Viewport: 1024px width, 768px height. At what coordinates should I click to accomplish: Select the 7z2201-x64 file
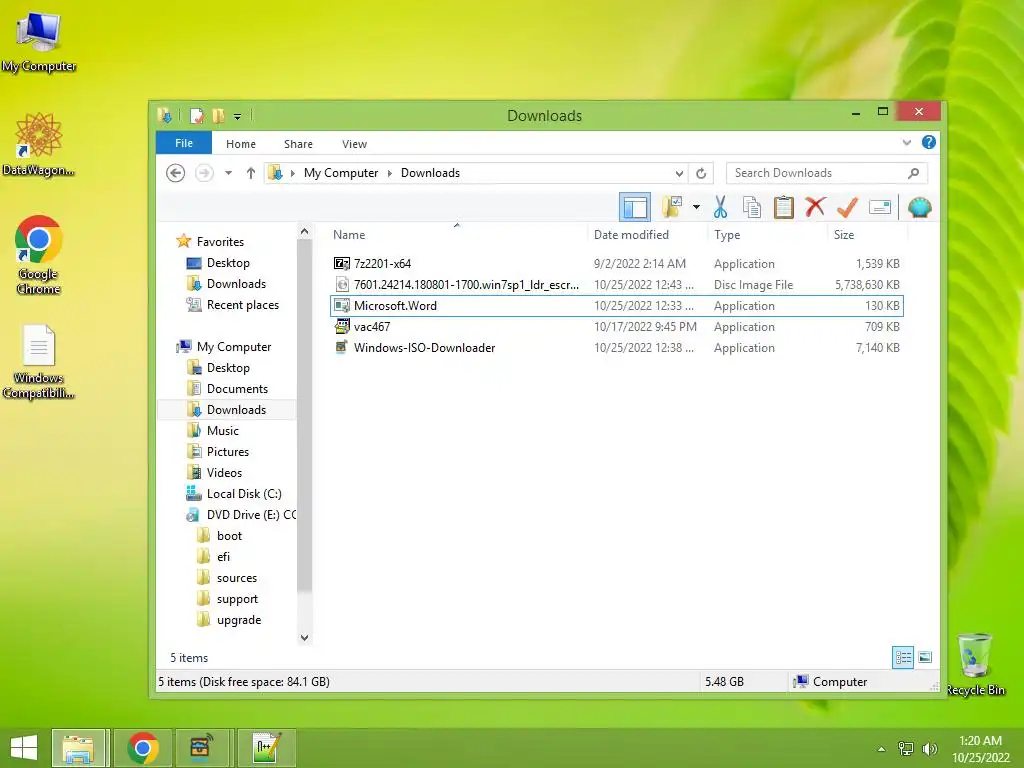tap(616, 264)
